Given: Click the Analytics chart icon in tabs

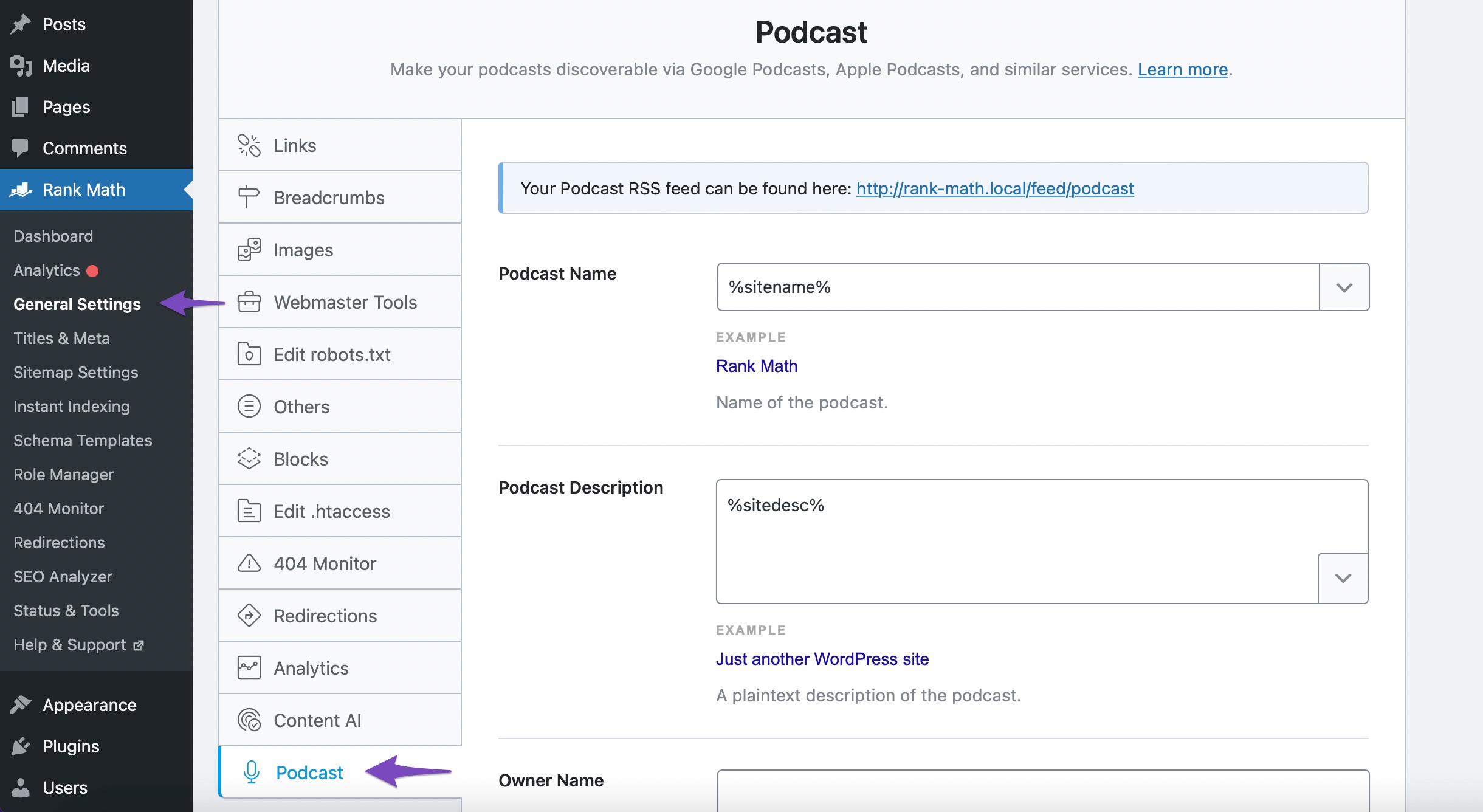Looking at the screenshot, I should point(249,668).
